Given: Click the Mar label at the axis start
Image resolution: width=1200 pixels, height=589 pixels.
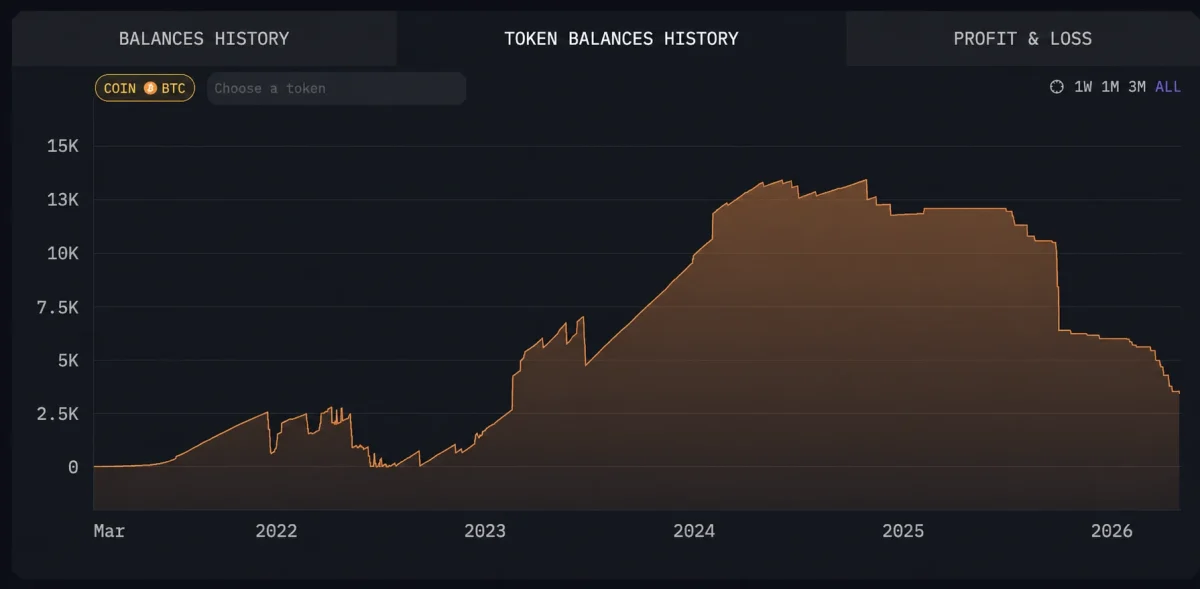Looking at the screenshot, I should point(109,531).
